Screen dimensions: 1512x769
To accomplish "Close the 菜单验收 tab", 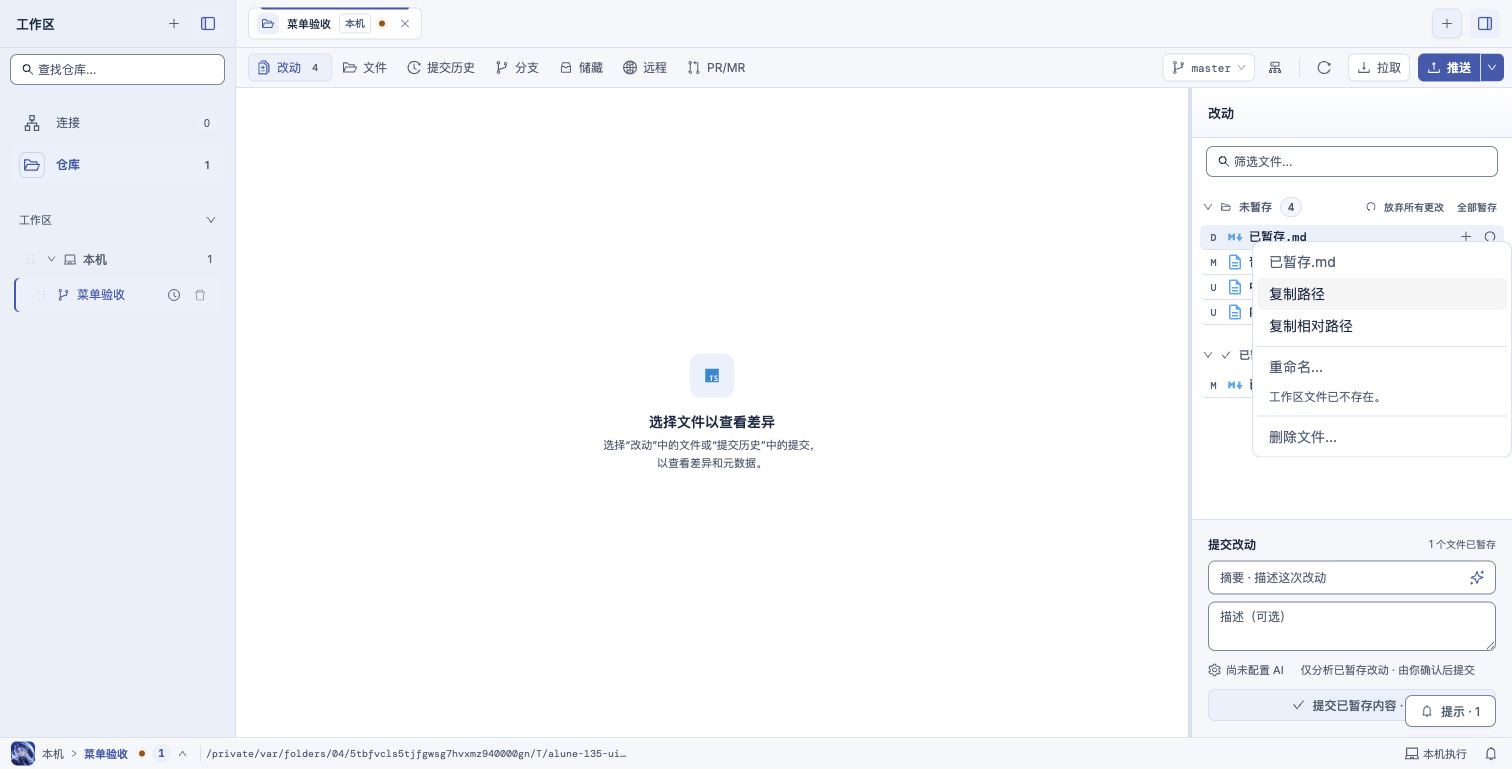I will pos(405,23).
